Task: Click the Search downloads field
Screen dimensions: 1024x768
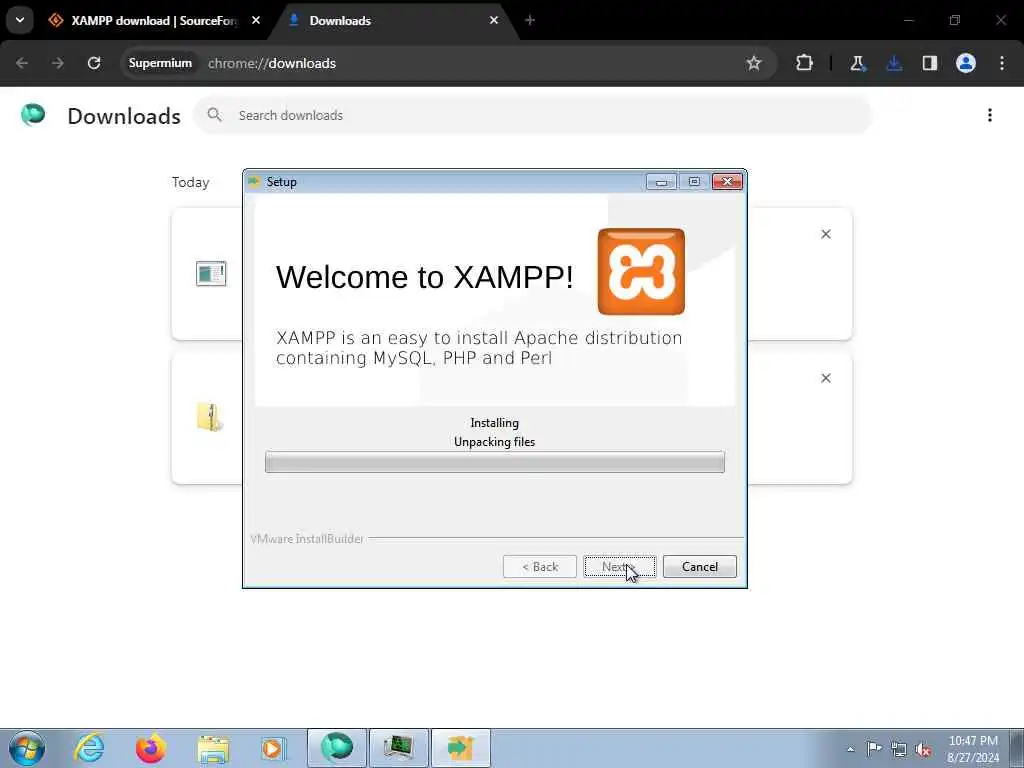Action: point(532,115)
